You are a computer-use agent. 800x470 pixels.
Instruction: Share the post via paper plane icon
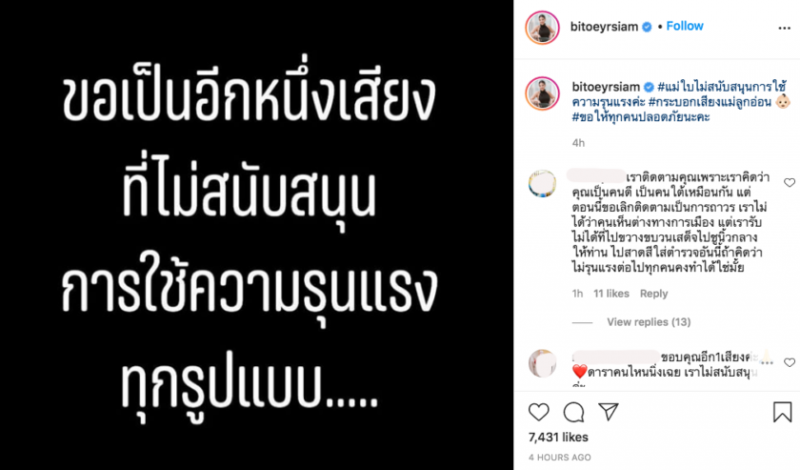(x=608, y=411)
